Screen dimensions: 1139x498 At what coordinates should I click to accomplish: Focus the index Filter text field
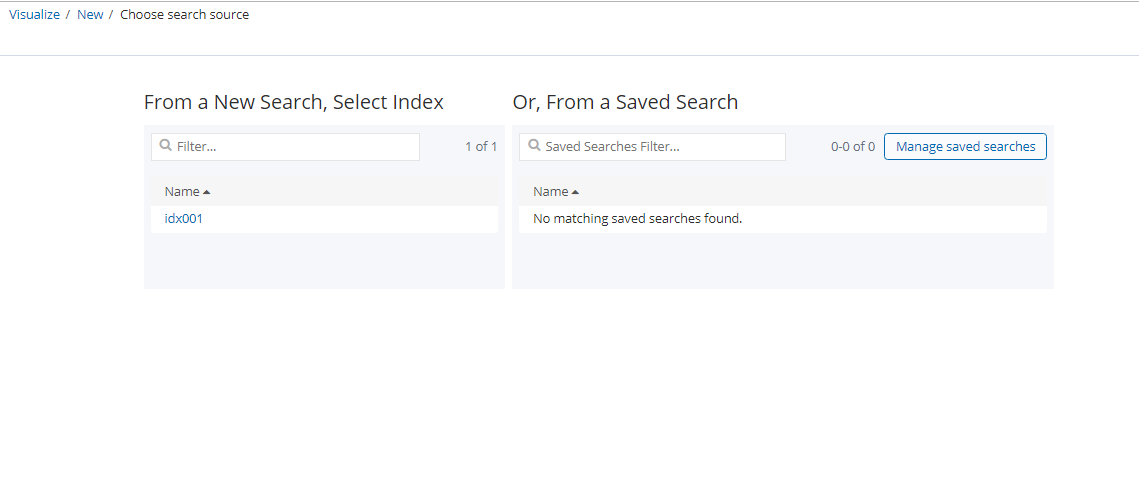click(x=295, y=147)
